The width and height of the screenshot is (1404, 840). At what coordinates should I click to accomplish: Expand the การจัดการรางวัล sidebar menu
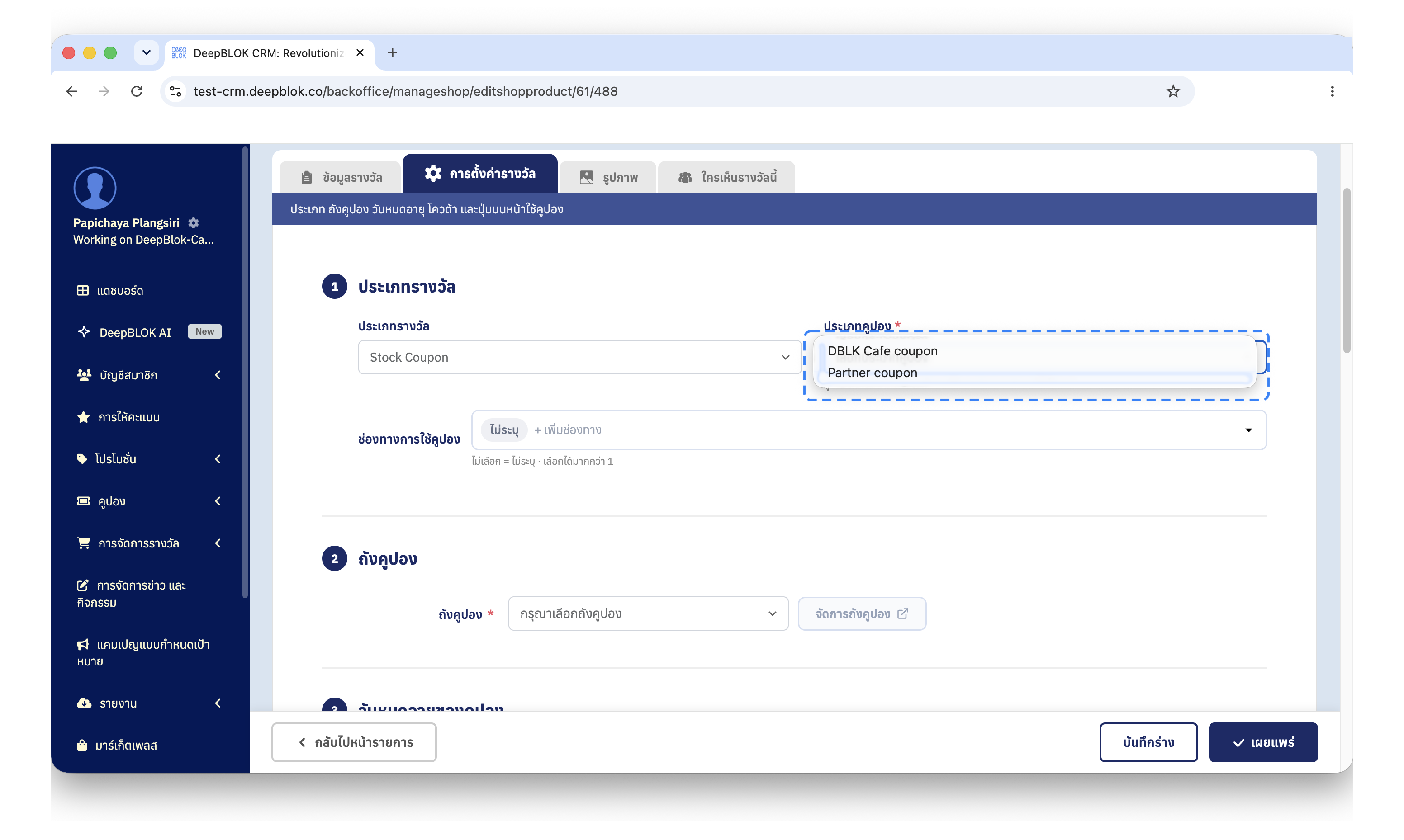click(x=149, y=543)
